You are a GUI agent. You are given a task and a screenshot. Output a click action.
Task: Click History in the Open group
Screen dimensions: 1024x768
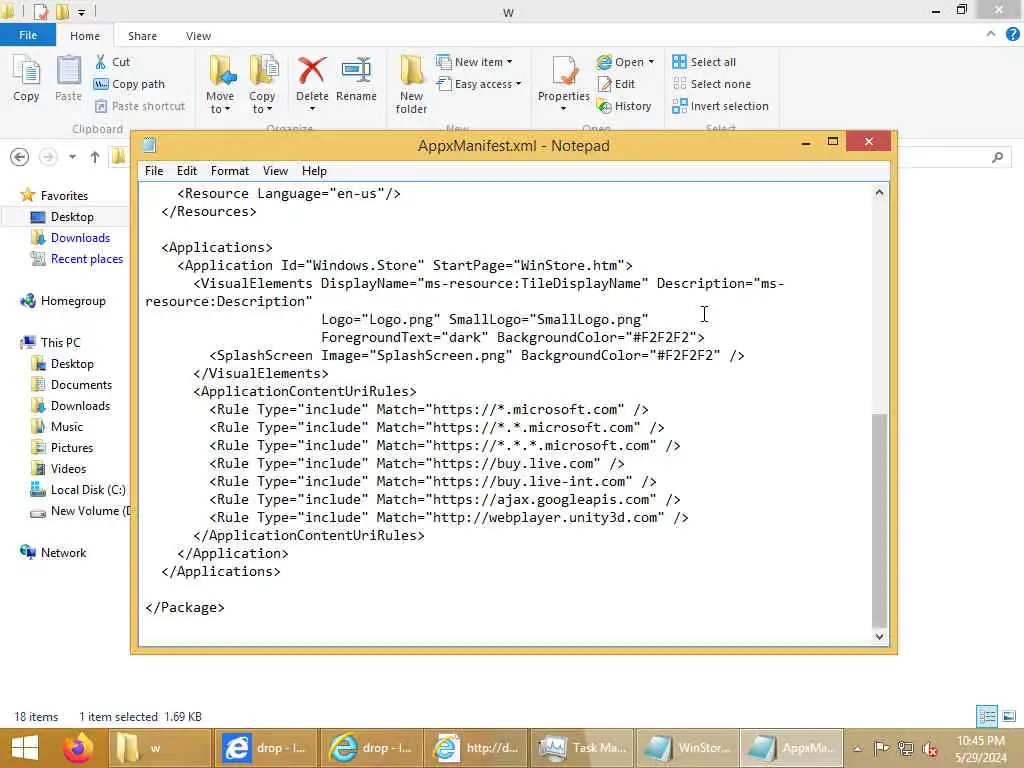(x=624, y=106)
